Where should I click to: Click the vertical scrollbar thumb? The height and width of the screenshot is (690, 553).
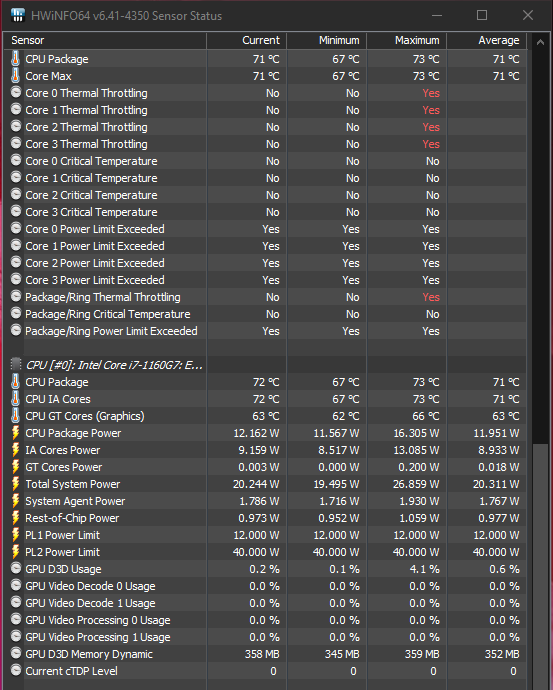[x=540, y=567]
